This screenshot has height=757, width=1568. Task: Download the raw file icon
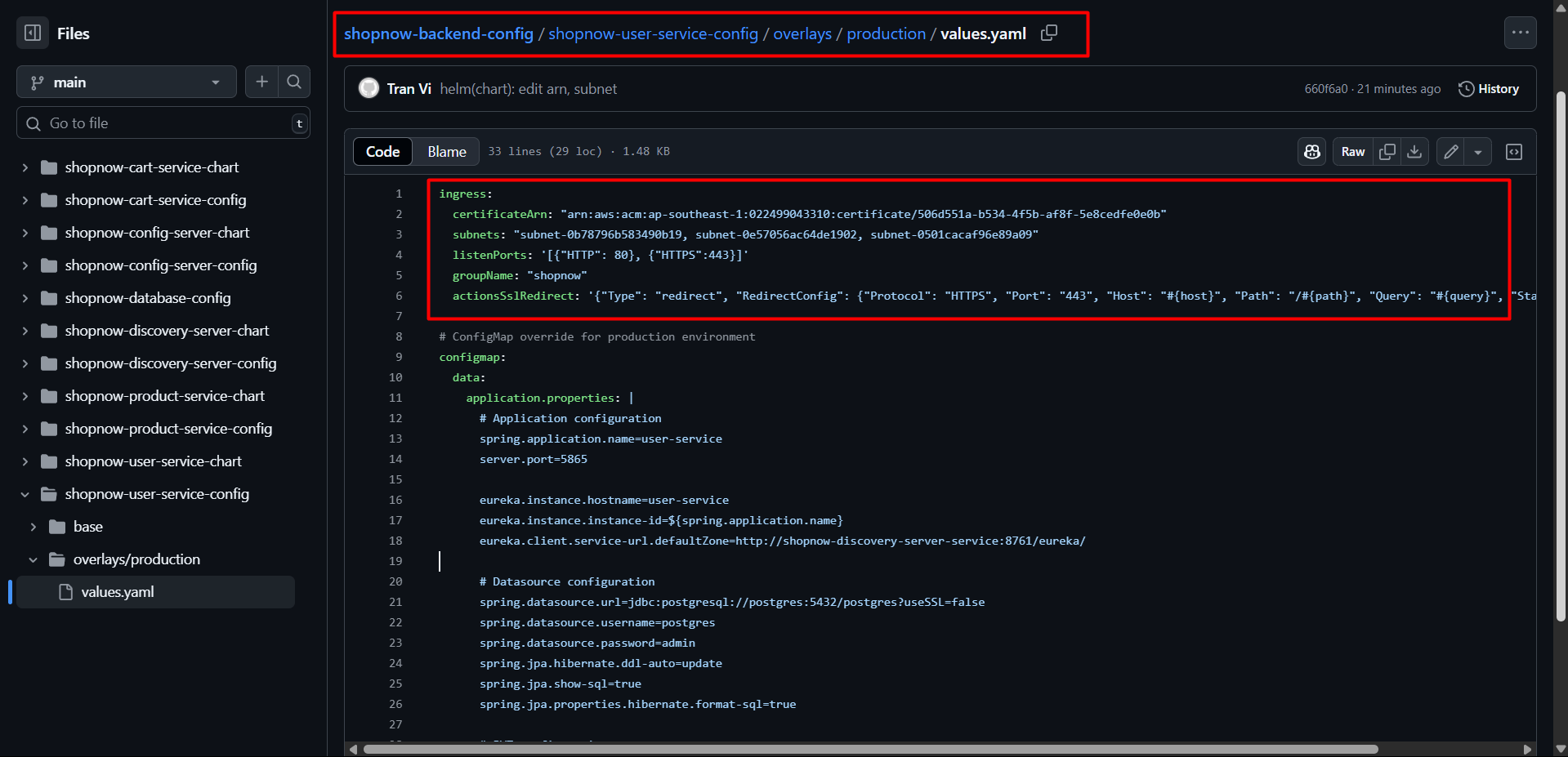tap(1414, 152)
